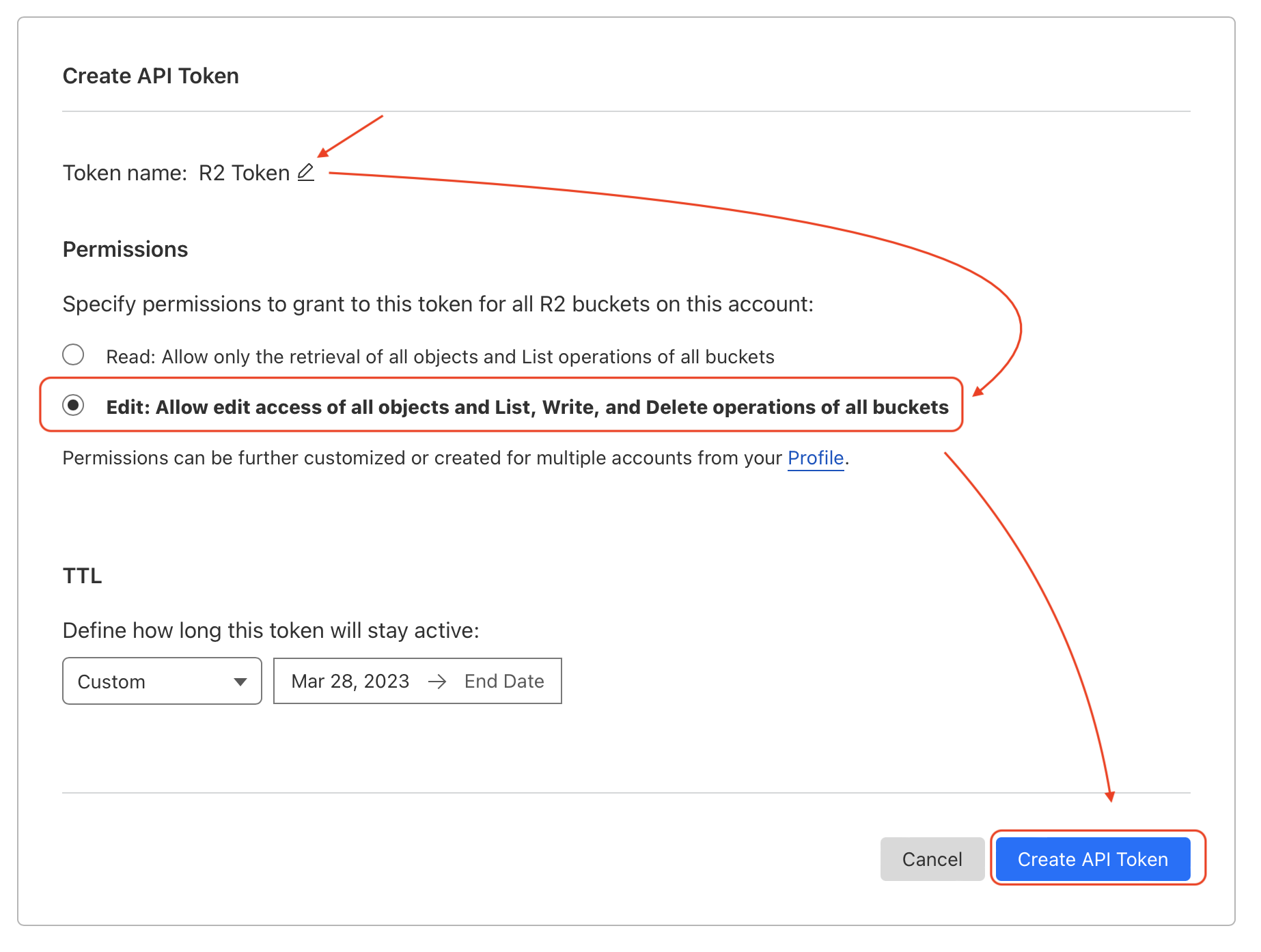1261x952 pixels.
Task: Choose the Custom option in the TTL section
Action: [162, 681]
